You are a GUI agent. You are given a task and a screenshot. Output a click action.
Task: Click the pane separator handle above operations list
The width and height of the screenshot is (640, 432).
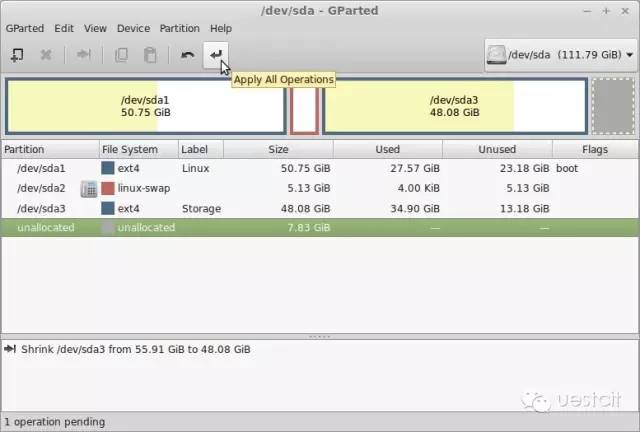click(320, 336)
